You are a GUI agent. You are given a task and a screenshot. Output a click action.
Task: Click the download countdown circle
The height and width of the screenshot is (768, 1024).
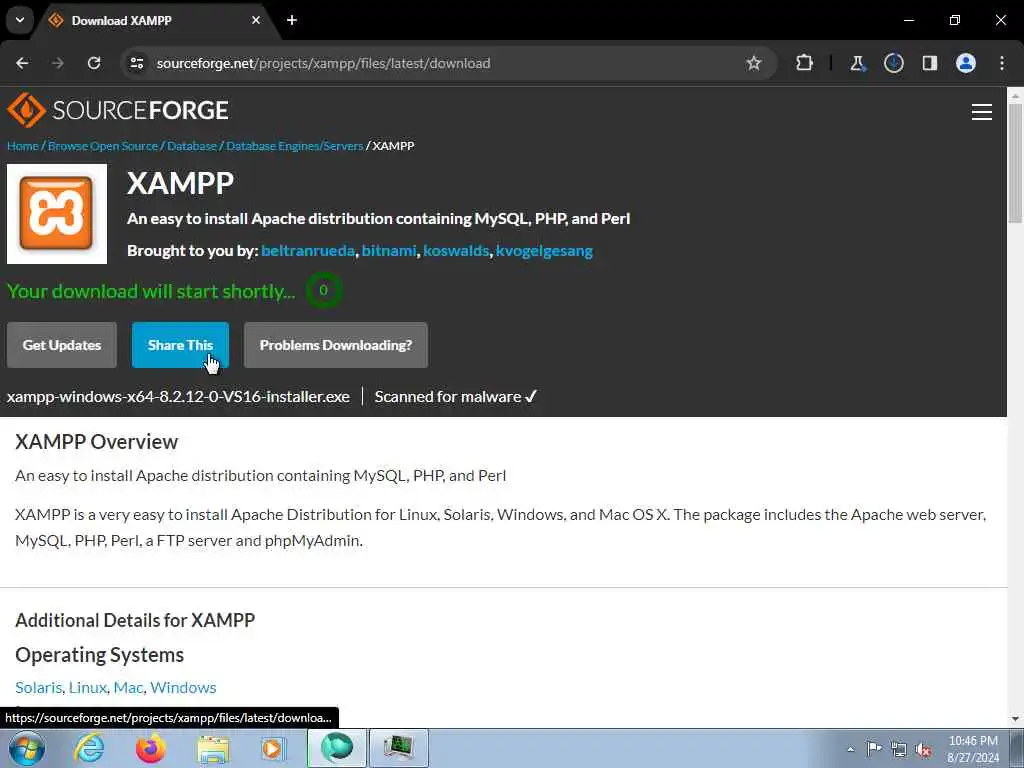(323, 291)
